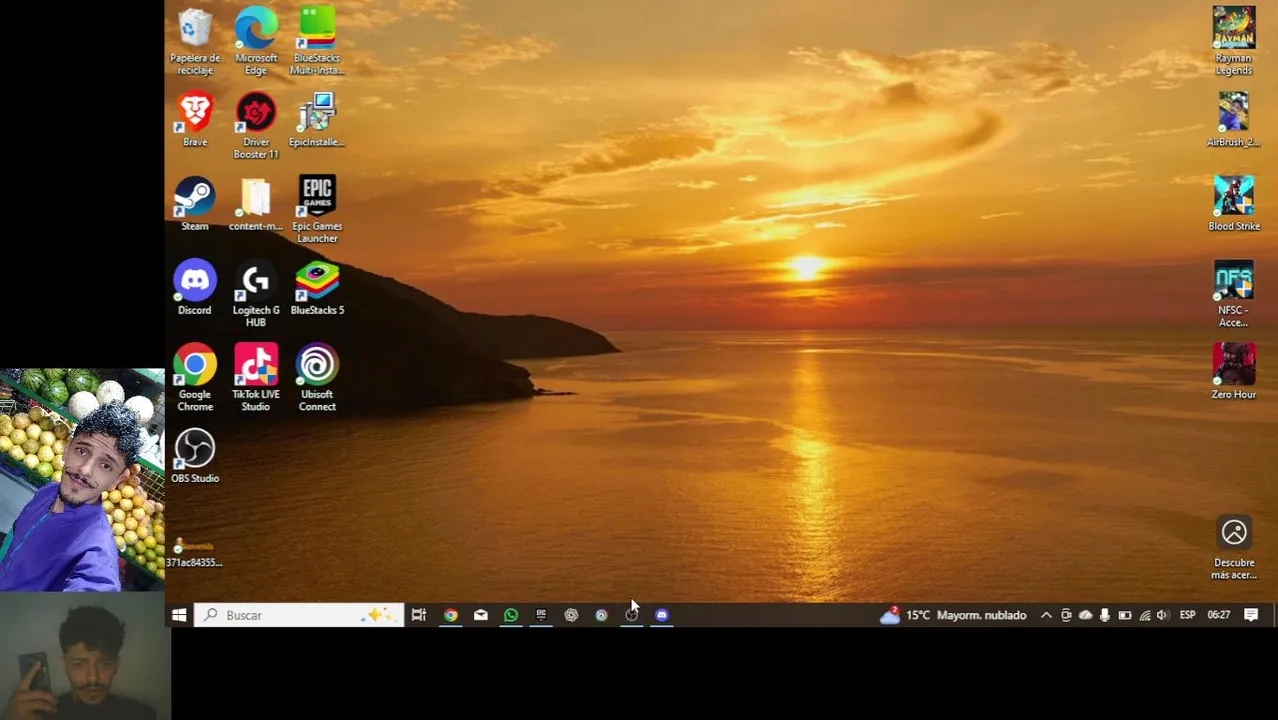The width and height of the screenshot is (1278, 720).
Task: Open the notification action center
Action: 1251,615
